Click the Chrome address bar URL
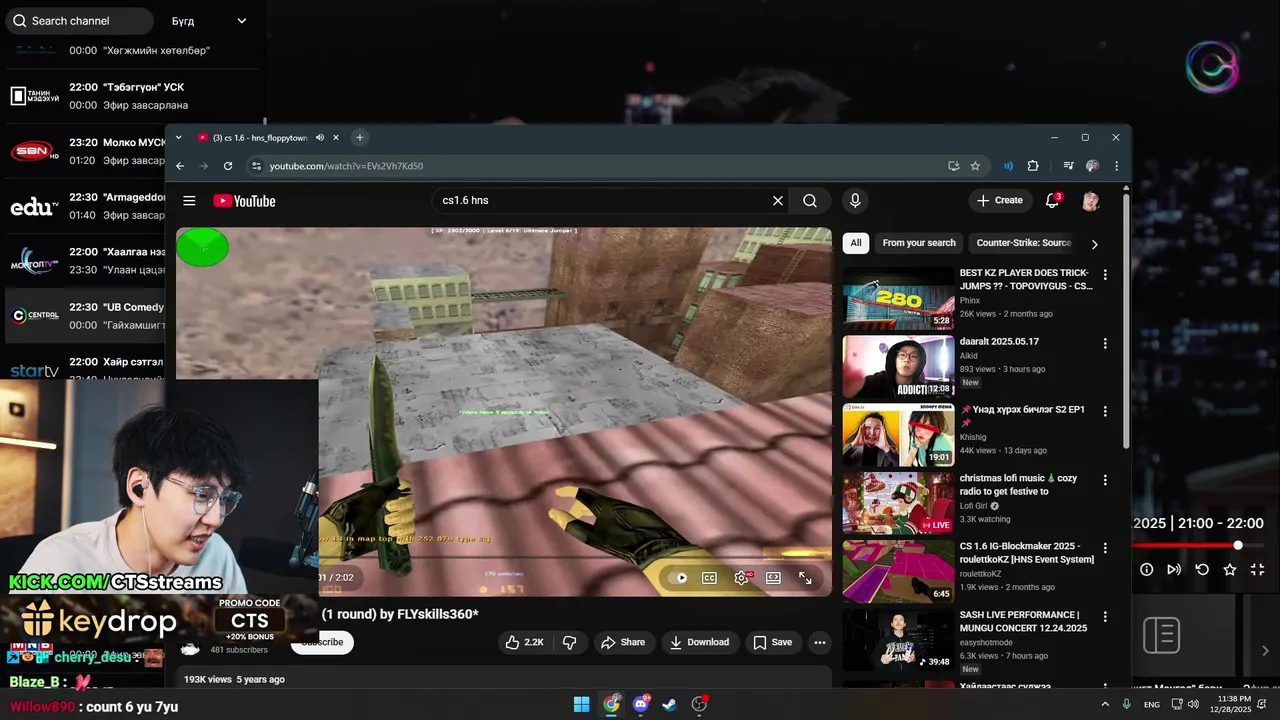 point(346,166)
